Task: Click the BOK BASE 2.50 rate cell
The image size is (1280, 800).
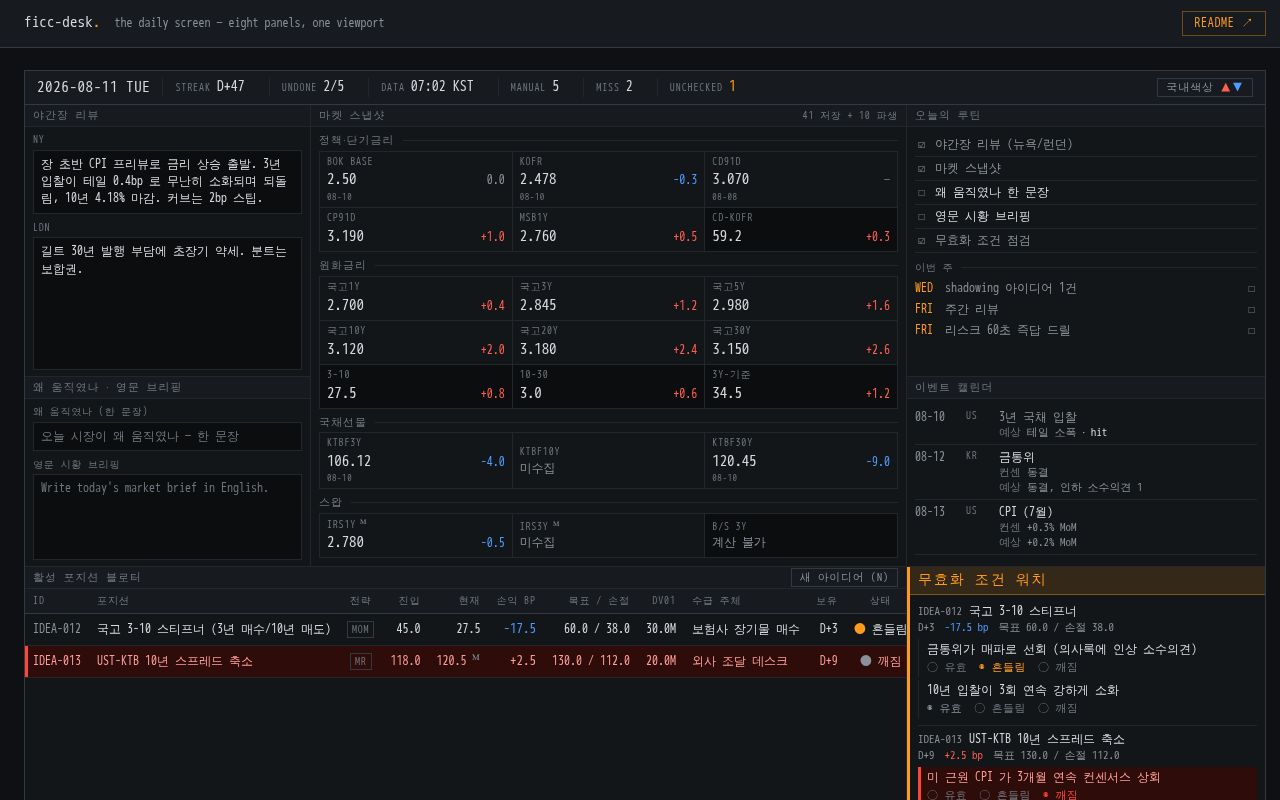Action: (416, 180)
